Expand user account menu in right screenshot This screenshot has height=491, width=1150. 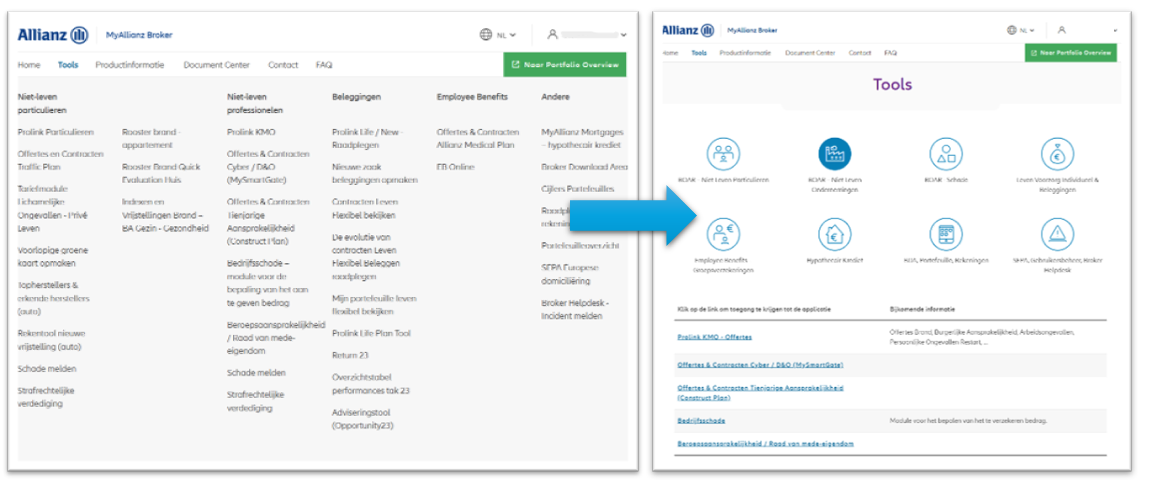coord(1087,30)
